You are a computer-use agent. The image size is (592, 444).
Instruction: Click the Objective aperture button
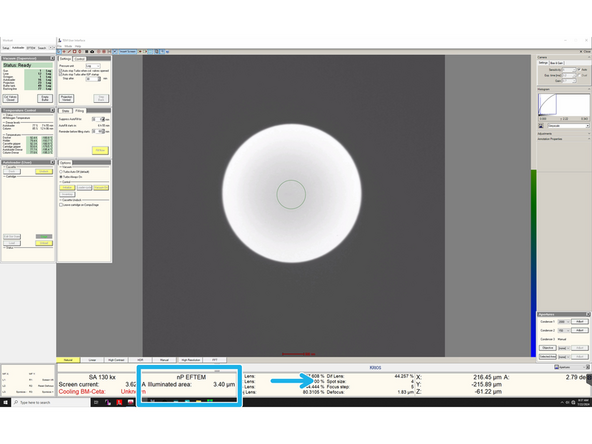point(547,348)
